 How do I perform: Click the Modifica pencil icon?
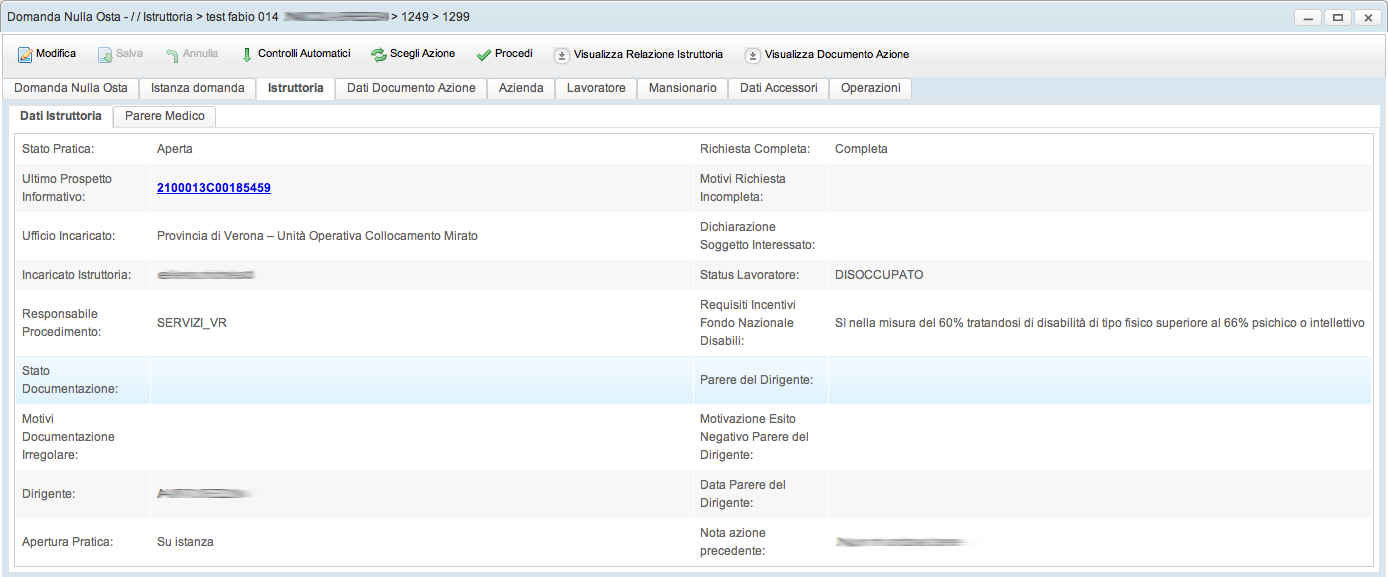[25, 54]
